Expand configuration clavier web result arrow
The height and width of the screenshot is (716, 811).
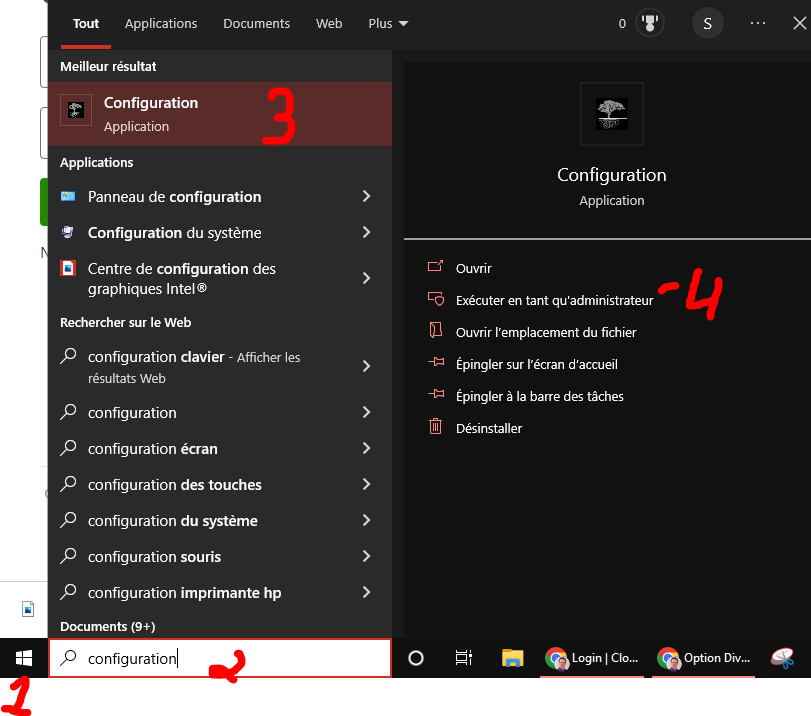coord(366,366)
